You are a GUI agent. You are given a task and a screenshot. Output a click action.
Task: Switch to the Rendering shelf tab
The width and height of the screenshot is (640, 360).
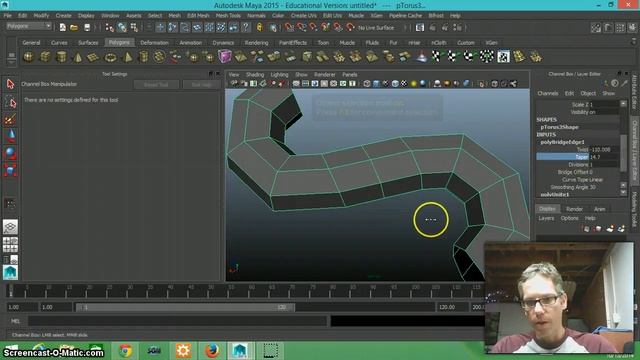point(256,42)
